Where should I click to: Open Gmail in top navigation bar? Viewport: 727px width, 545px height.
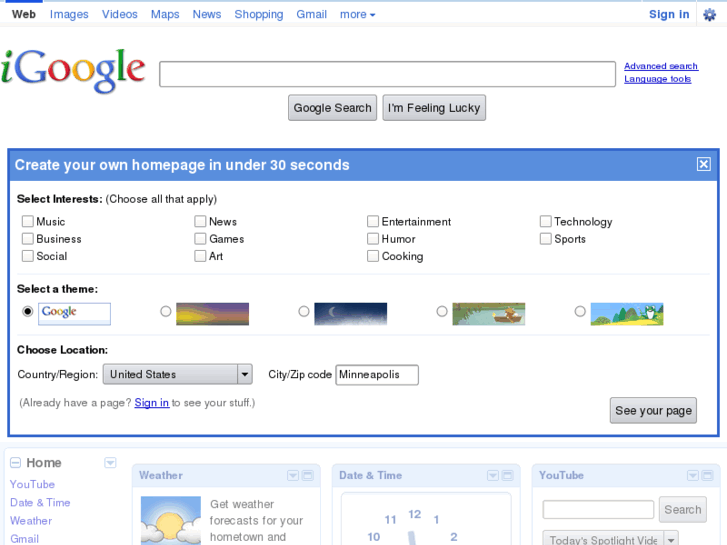(312, 14)
